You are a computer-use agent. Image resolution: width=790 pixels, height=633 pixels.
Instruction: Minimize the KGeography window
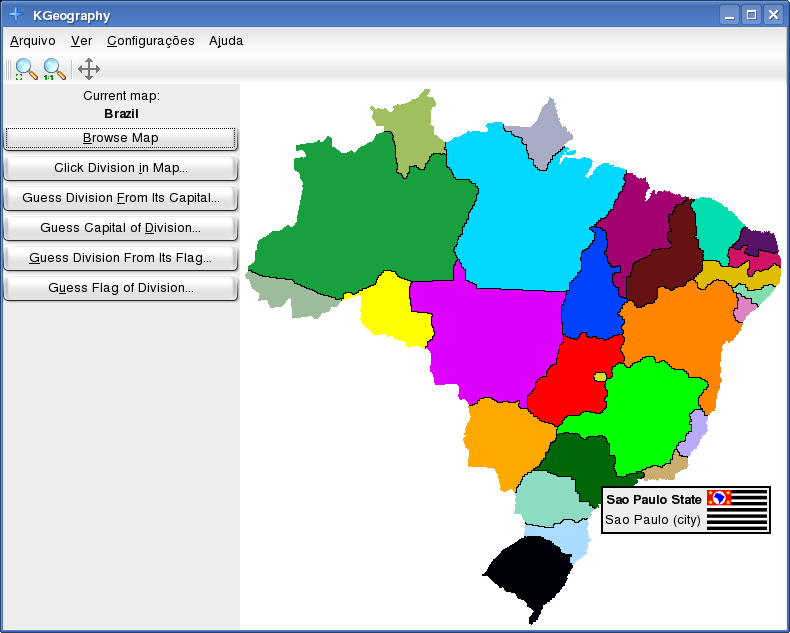pos(730,15)
